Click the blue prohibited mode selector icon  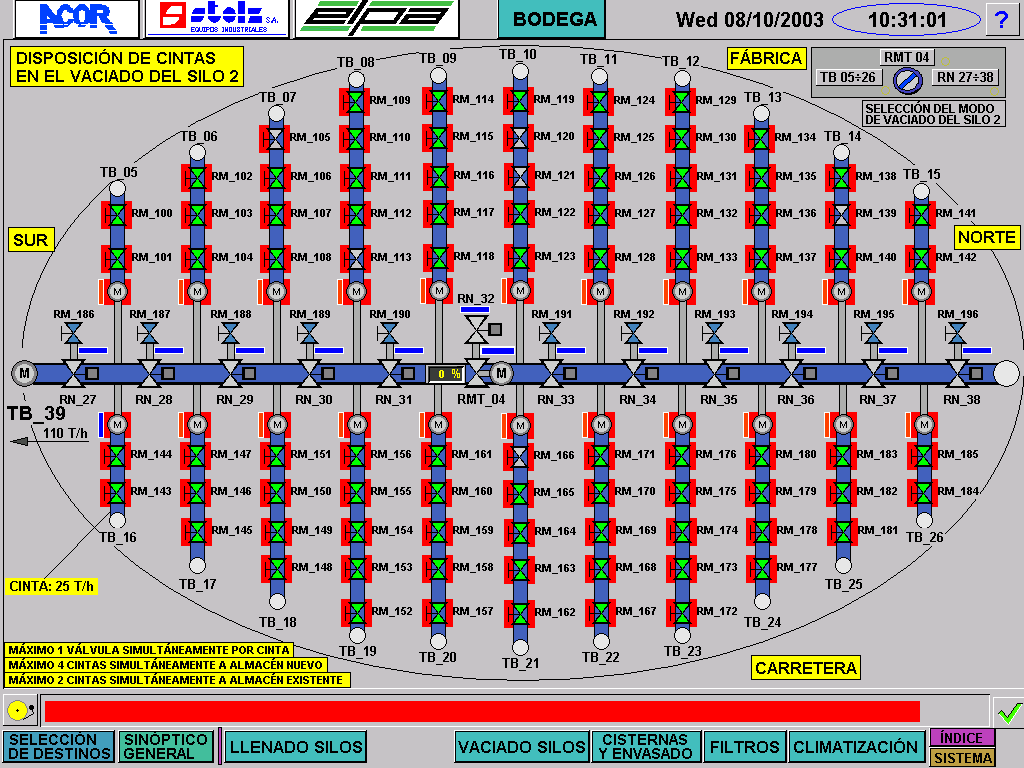point(908,79)
